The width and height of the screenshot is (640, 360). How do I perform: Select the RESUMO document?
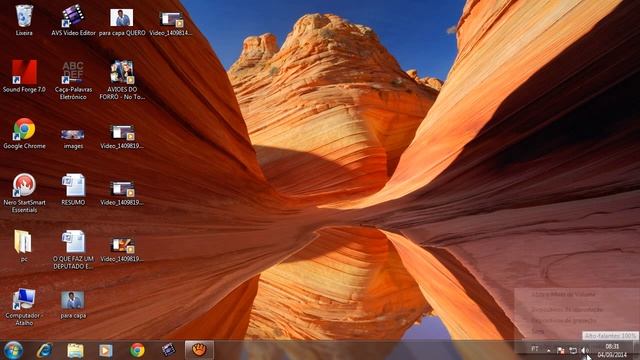point(73,189)
